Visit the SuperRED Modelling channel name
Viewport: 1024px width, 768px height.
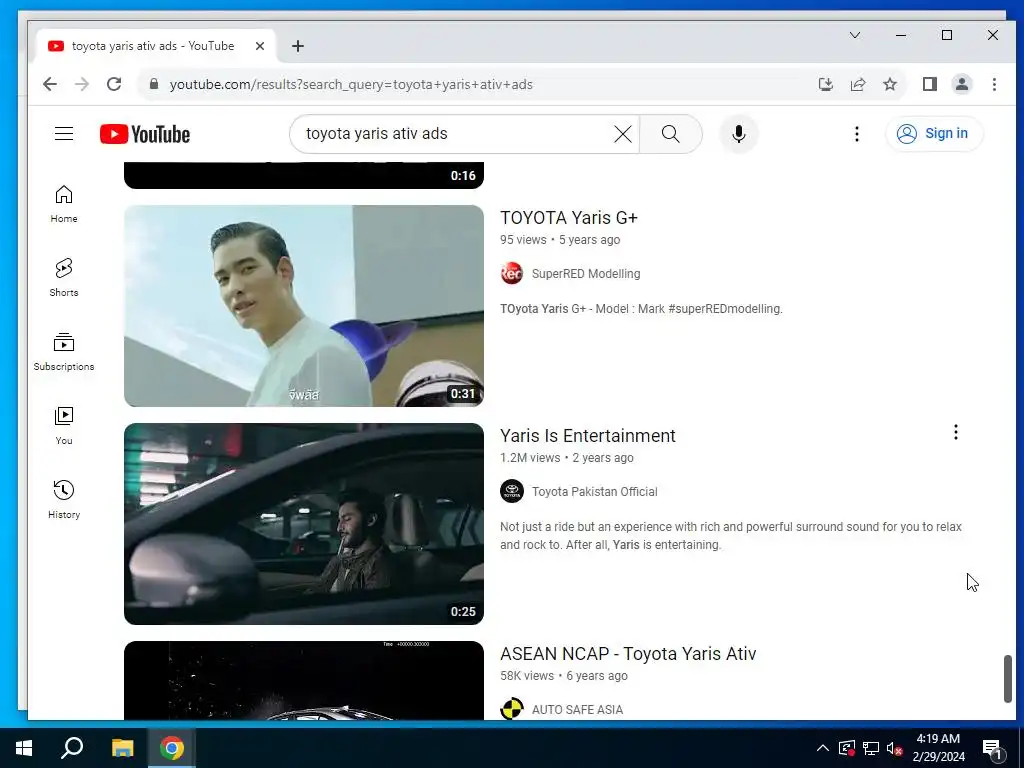586,274
